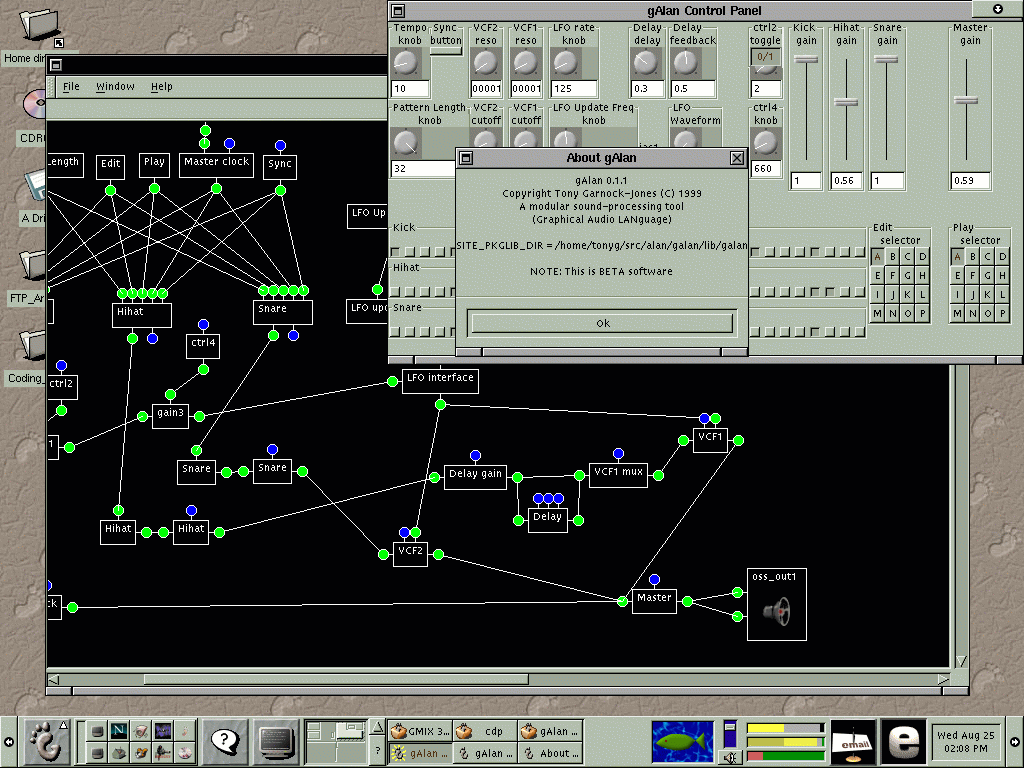Click the Tempo knob value field

coord(410,89)
